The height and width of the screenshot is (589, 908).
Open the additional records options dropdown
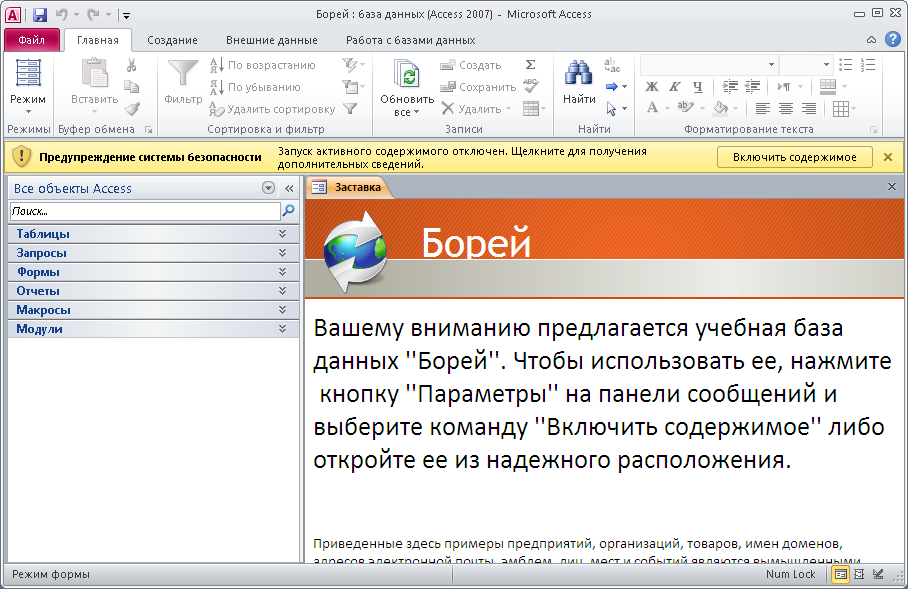pos(534,108)
